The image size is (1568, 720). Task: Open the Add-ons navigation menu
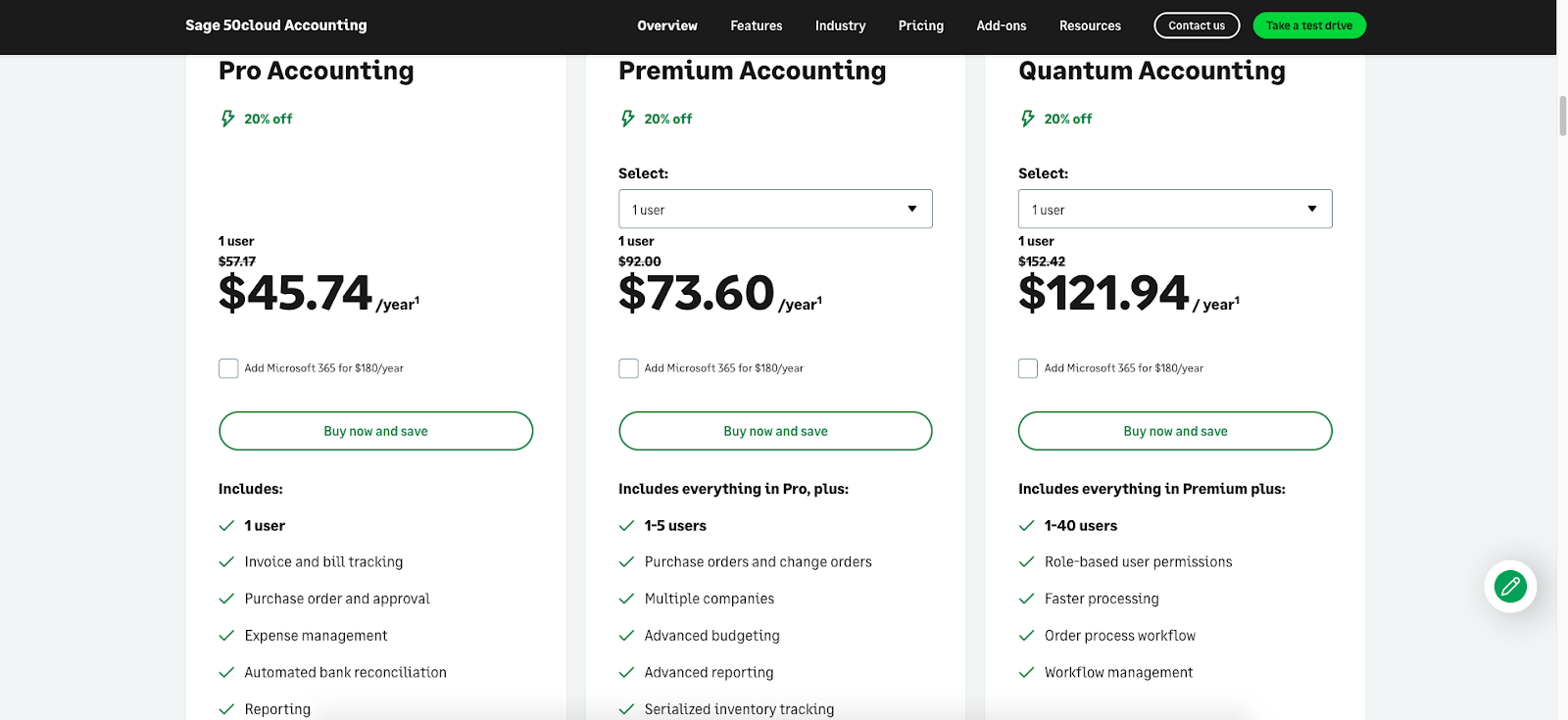(x=1002, y=25)
